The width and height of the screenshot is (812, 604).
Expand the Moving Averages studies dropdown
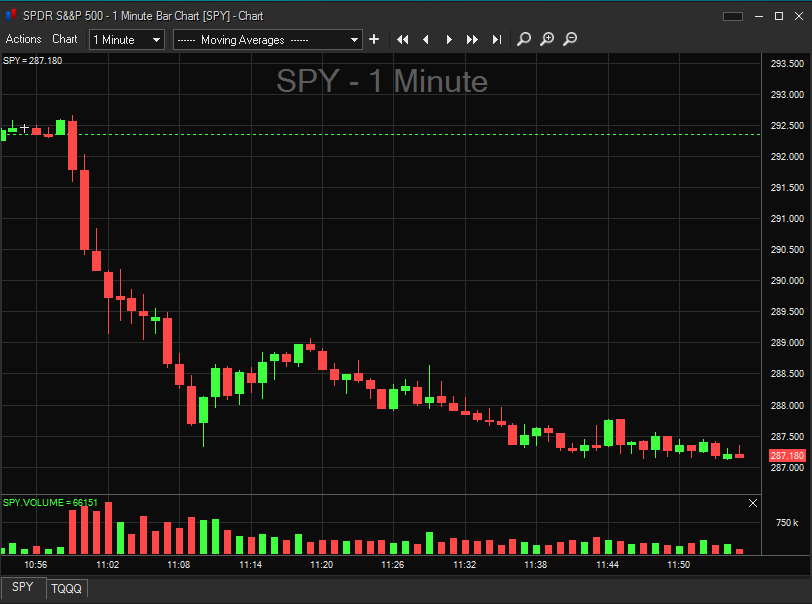point(267,40)
